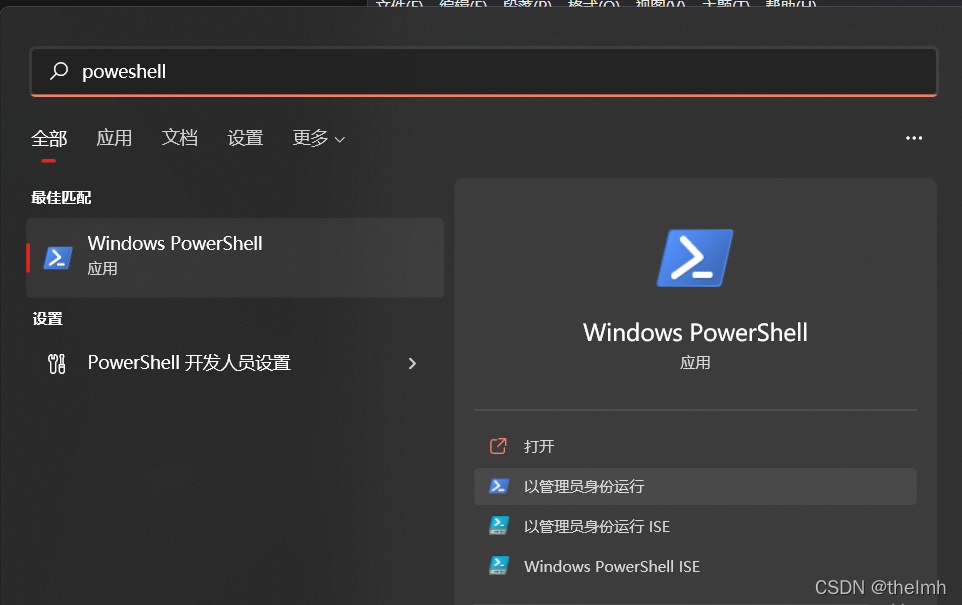Image resolution: width=962 pixels, height=605 pixels.
Task: Click the icon beside Windows PowerShell ISE
Action: pos(498,566)
